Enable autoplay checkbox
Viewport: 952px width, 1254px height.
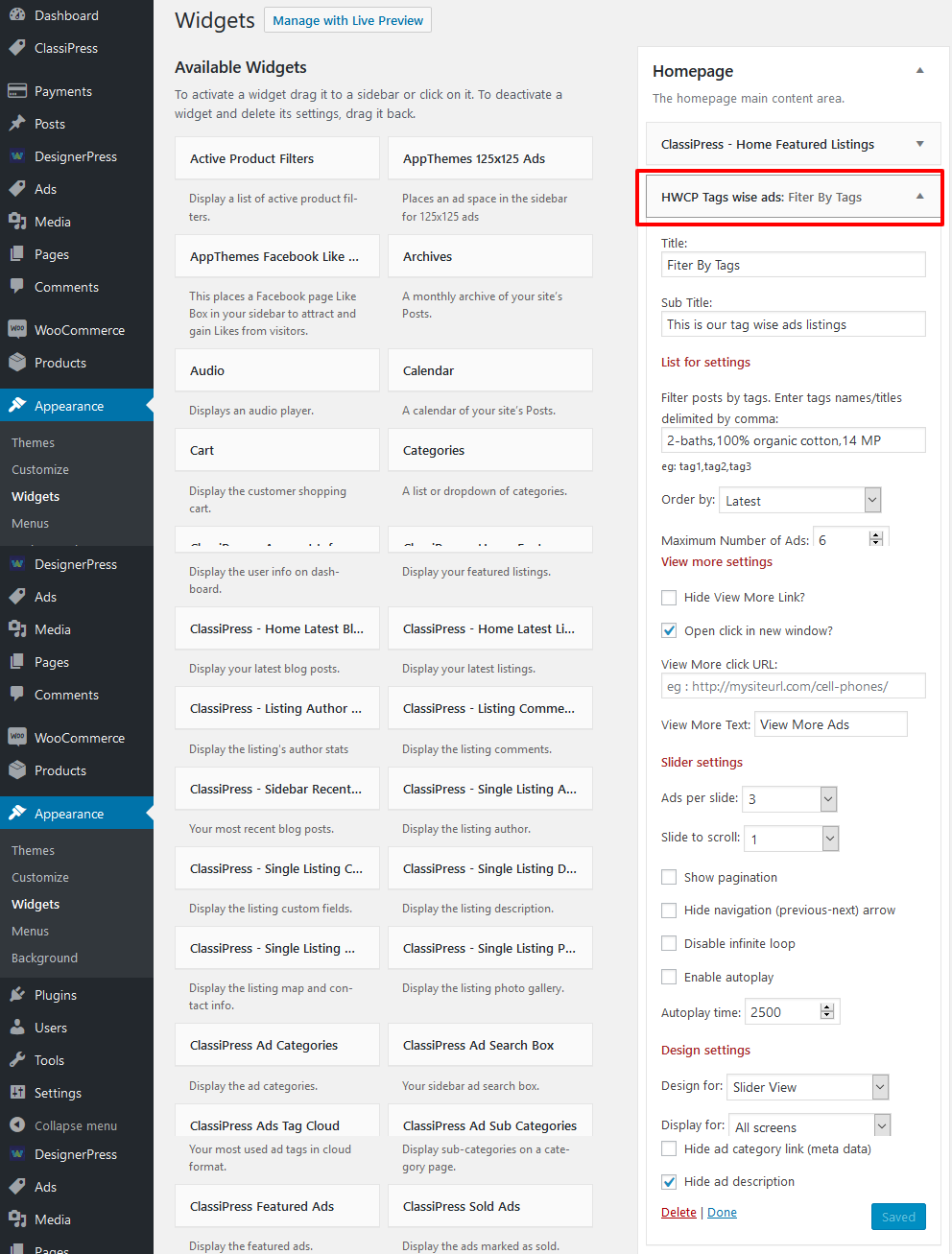tap(669, 977)
